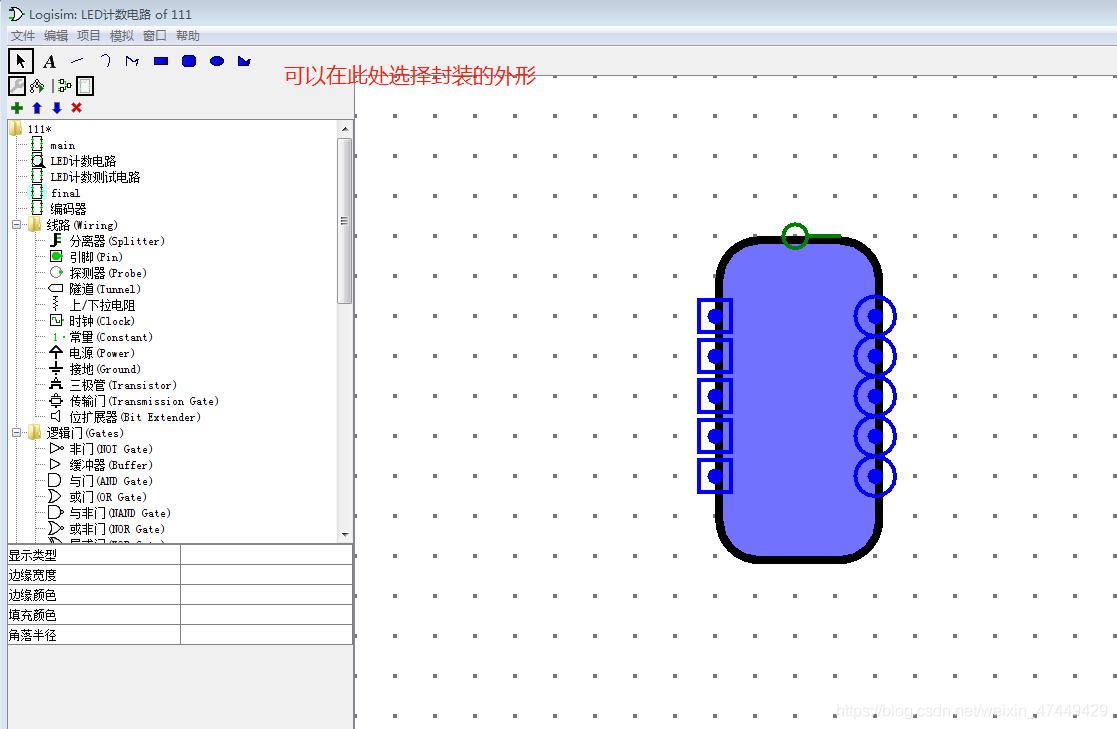Select the rectangle tool

161,61
